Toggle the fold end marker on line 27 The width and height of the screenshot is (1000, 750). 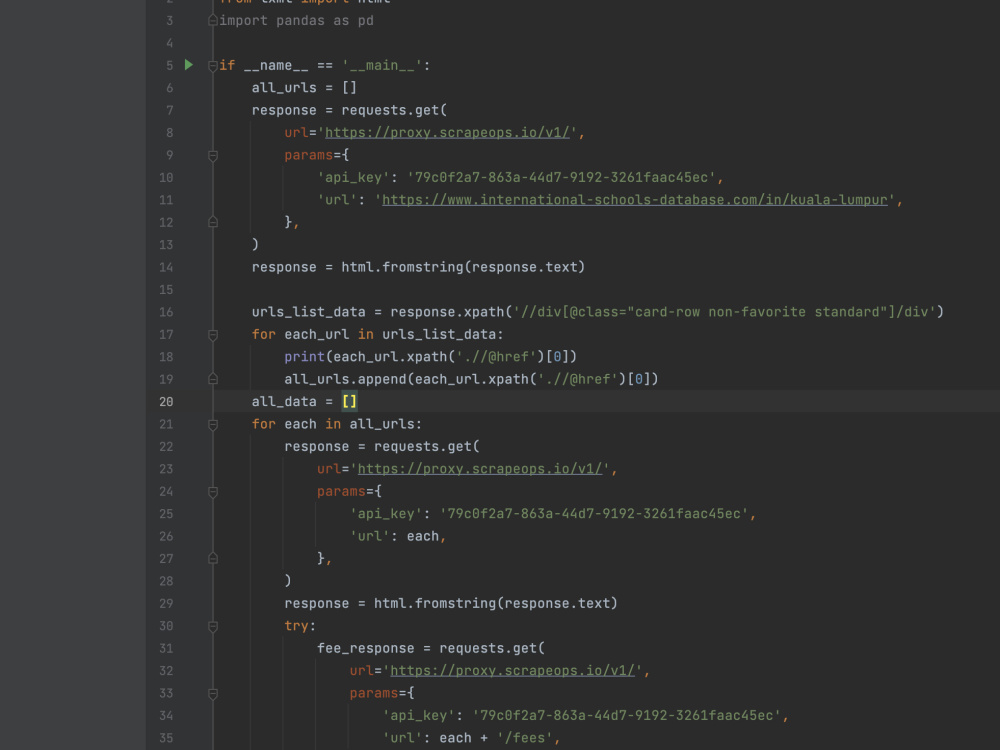coord(213,558)
